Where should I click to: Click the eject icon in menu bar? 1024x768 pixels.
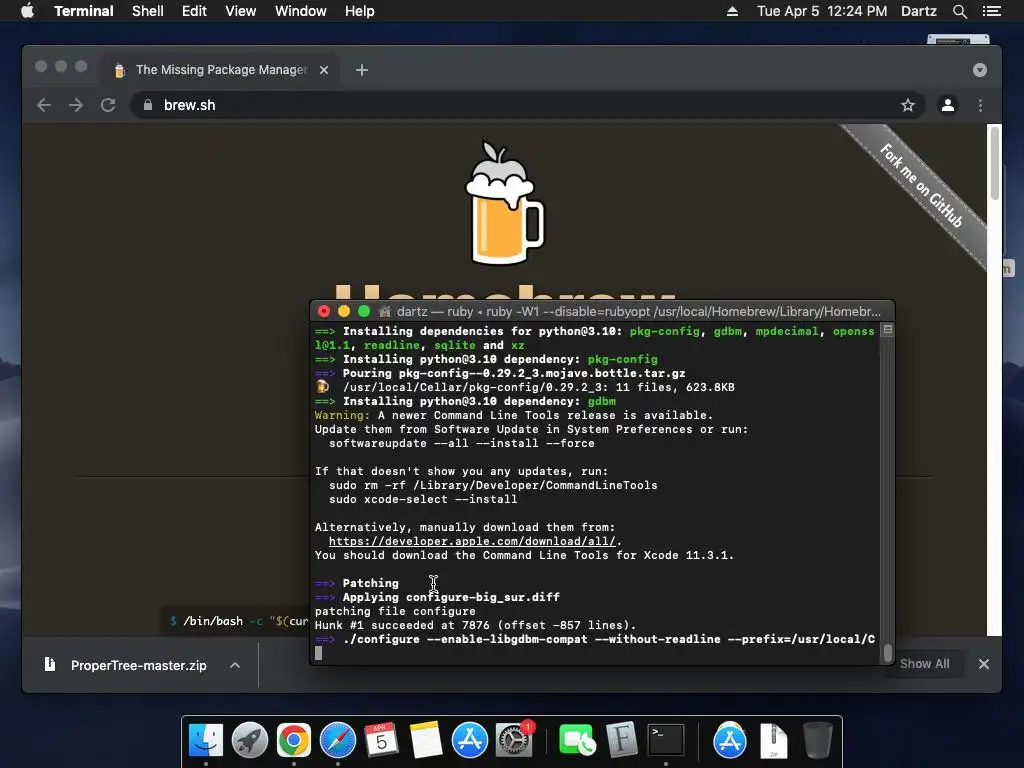(732, 11)
